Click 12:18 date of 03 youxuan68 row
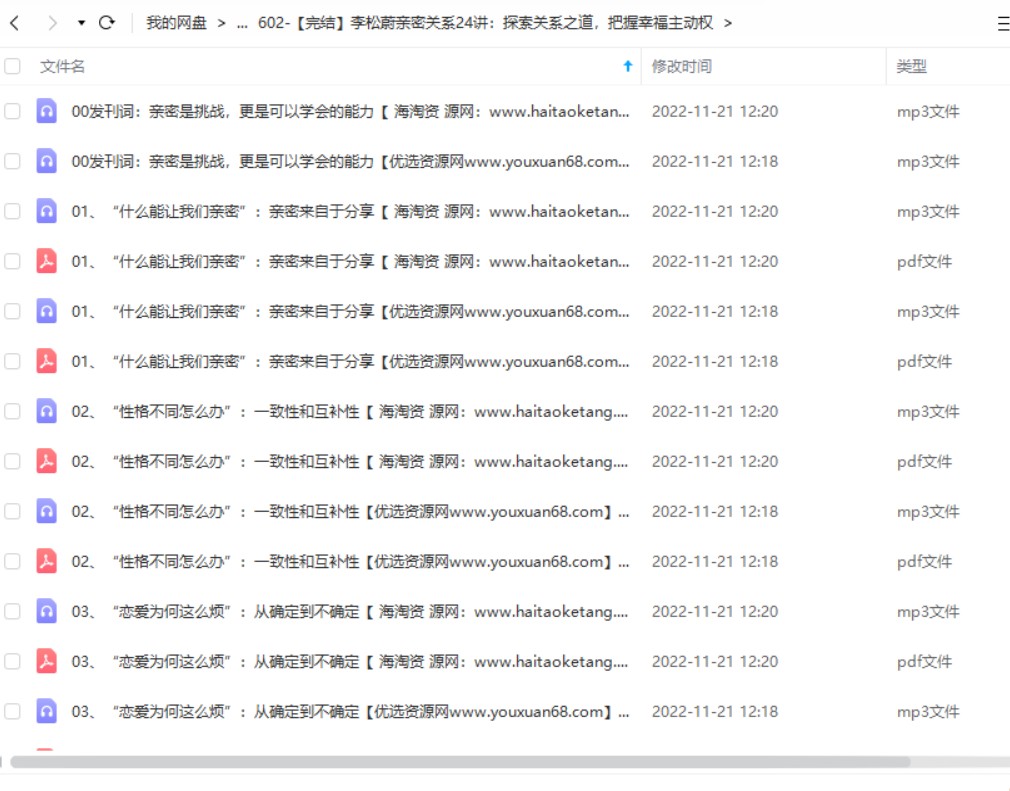 coord(715,711)
